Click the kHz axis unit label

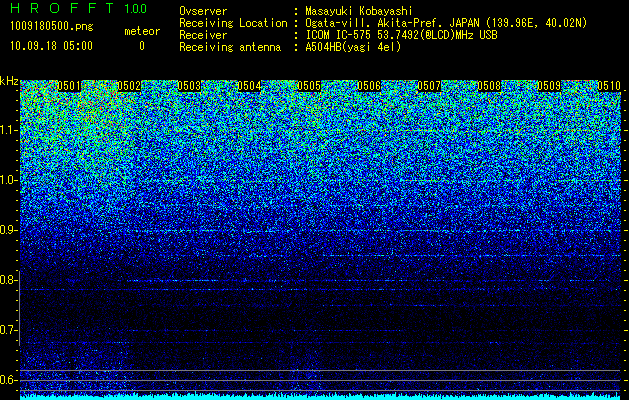click(x=9, y=81)
